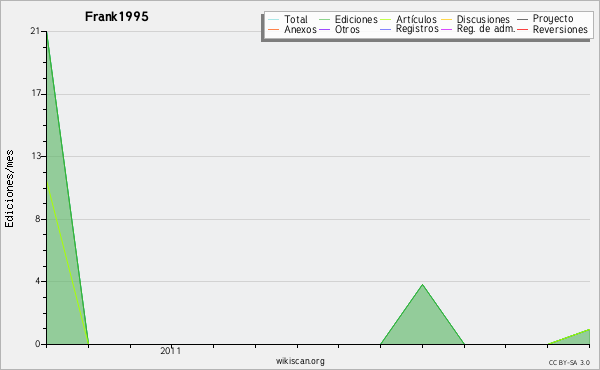Image resolution: width=600 pixels, height=370 pixels.
Task: Click the CC BY-SA 3.0 license text
Action: coord(569,363)
